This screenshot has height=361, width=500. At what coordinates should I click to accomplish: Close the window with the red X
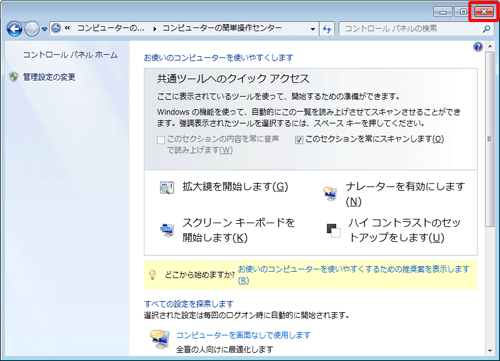click(484, 12)
